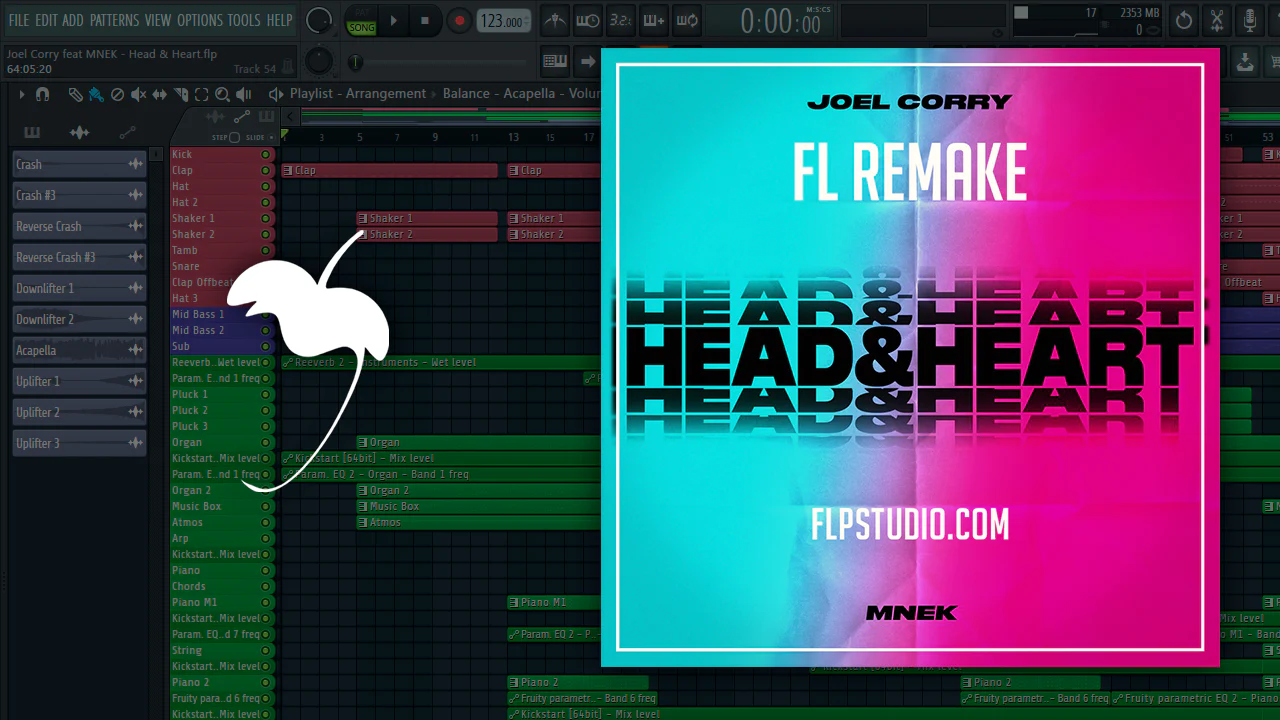The height and width of the screenshot is (720, 1280).
Task: Open the typing keyboard to piano icon
Action: [555, 61]
